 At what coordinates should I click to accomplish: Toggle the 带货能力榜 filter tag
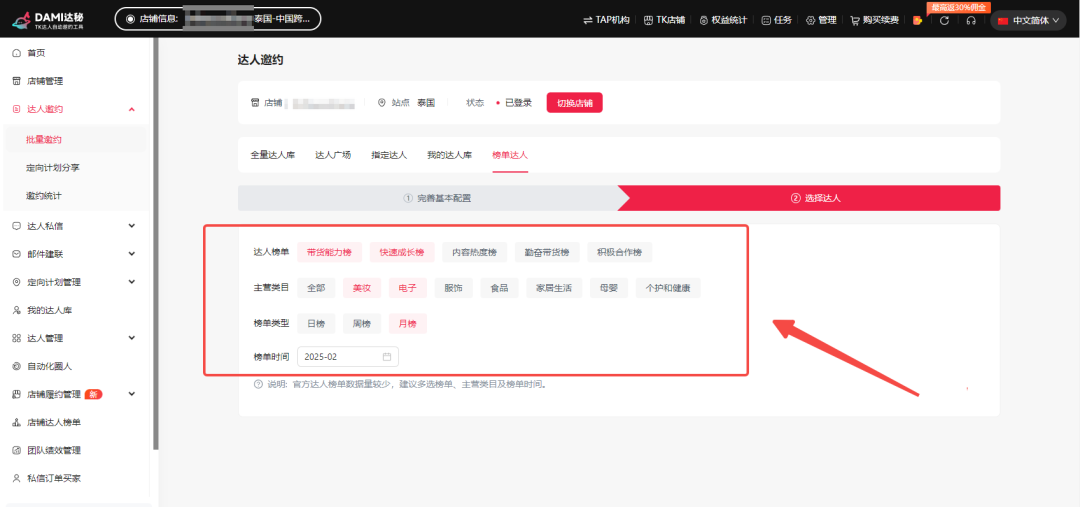329,252
